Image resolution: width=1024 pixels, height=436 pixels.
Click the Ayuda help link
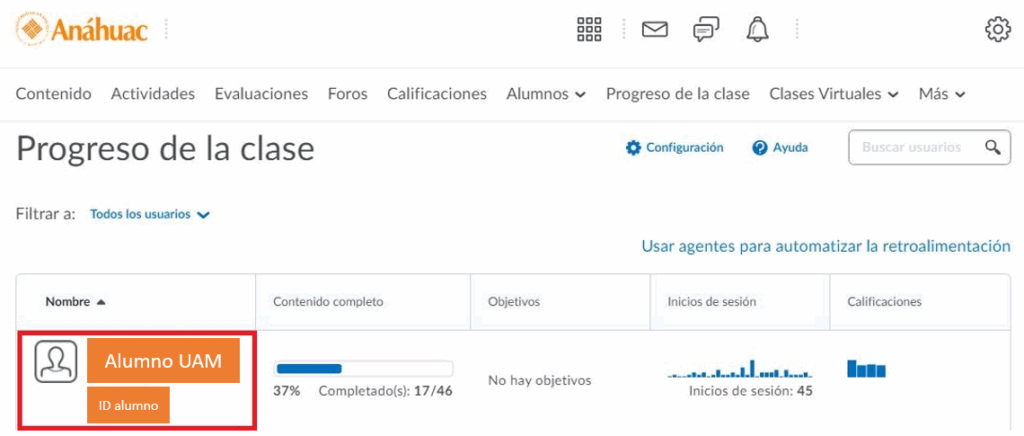[x=780, y=147]
